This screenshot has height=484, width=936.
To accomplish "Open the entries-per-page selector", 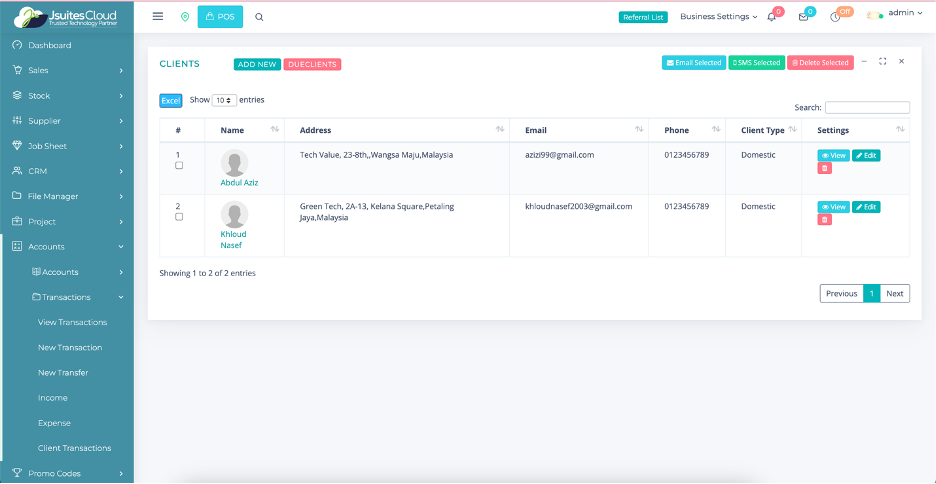I will pyautogui.click(x=224, y=101).
